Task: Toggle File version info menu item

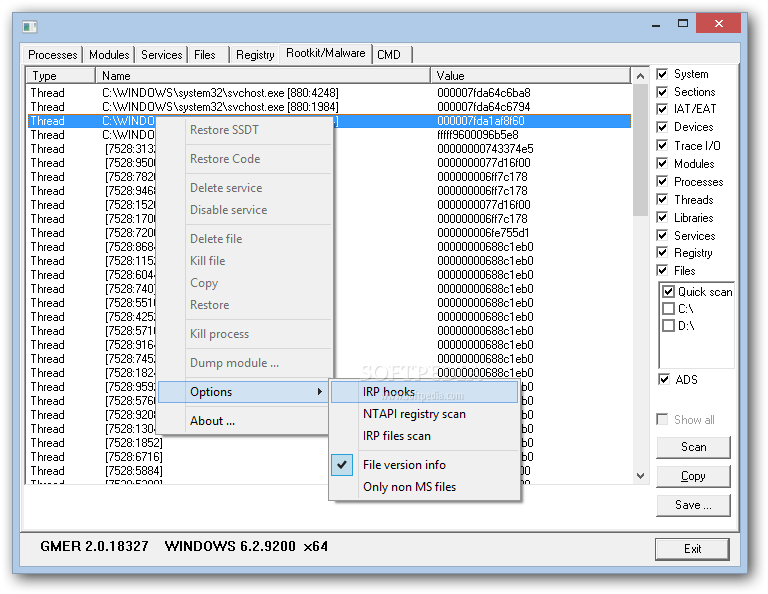Action: coord(424,465)
